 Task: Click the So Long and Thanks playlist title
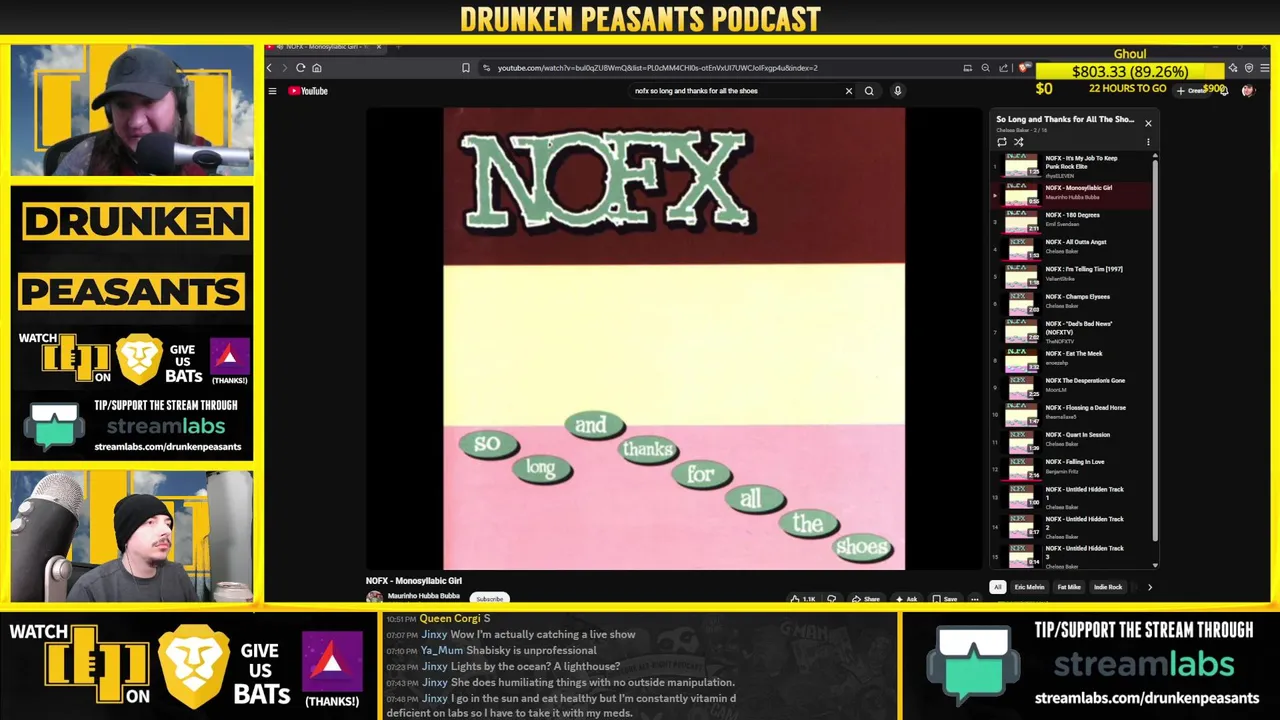point(1065,120)
